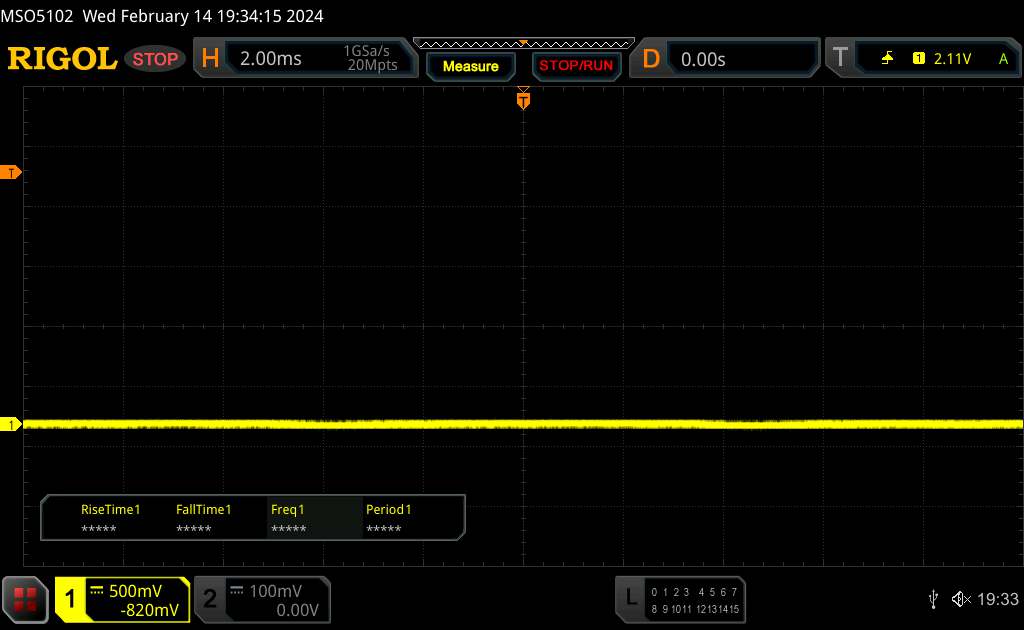Click the USB connection status icon
1024x630 pixels.
(x=933, y=599)
